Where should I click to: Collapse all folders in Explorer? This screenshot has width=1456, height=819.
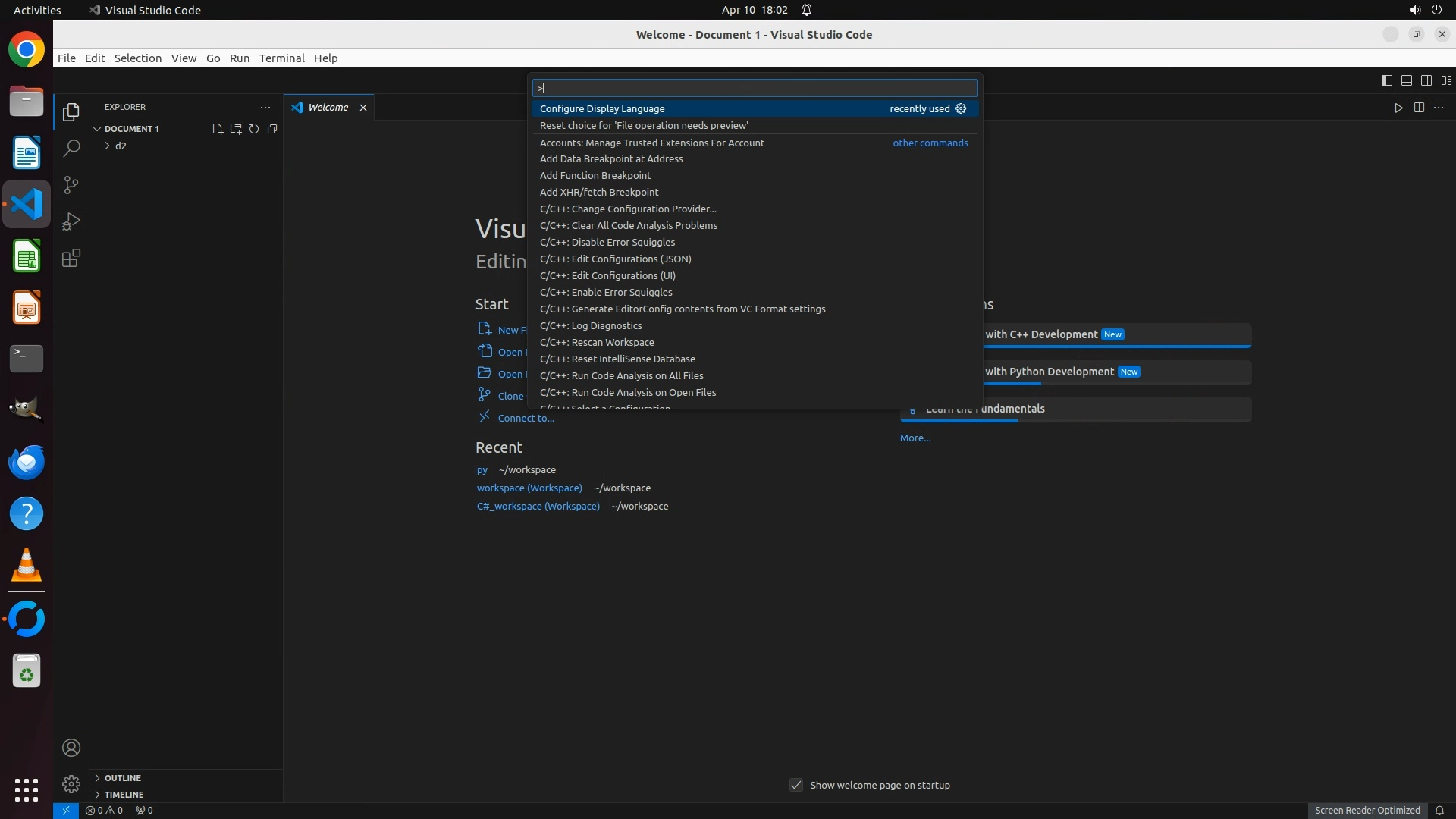[272, 129]
